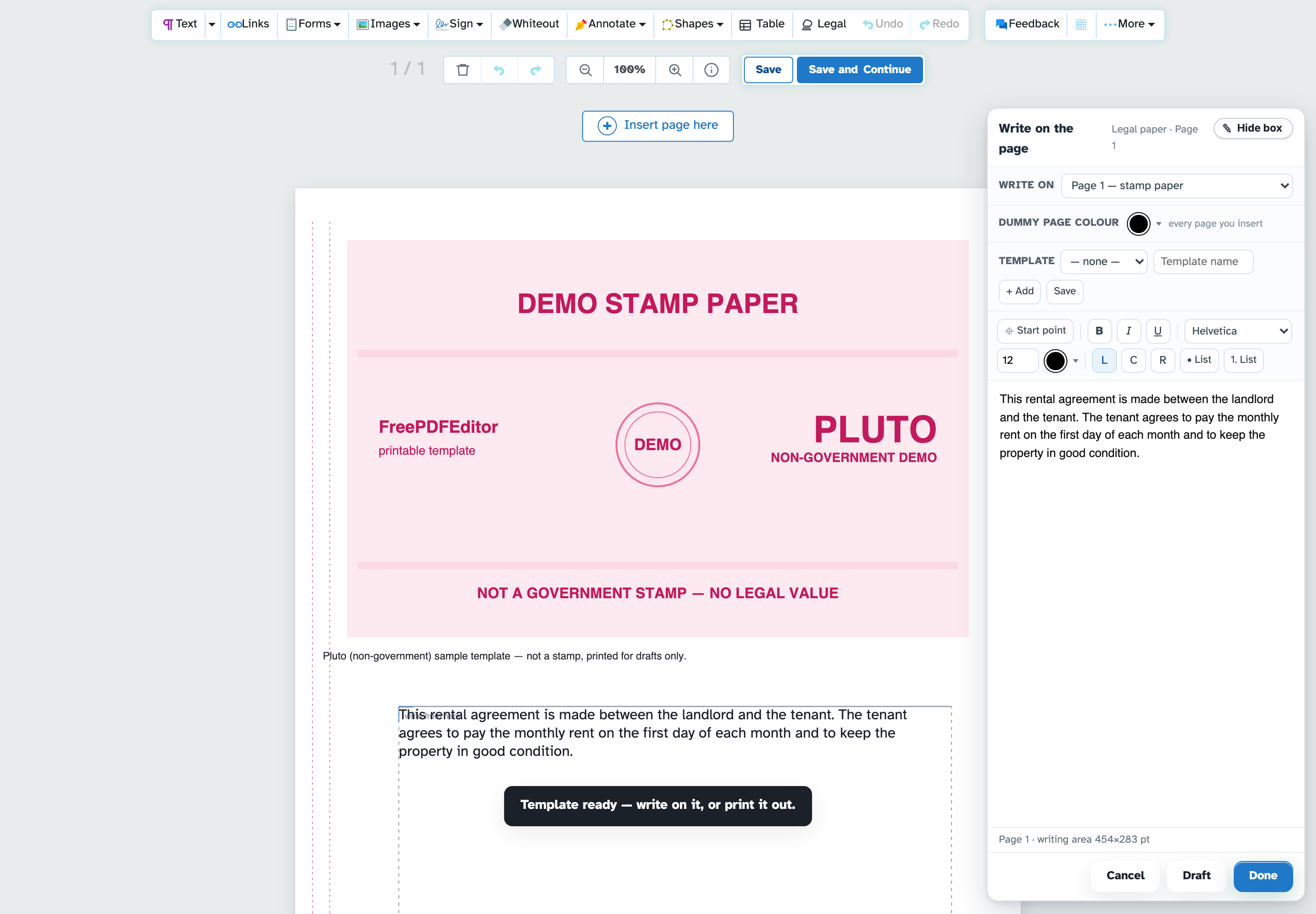Open the Images dropdown
Image resolution: width=1316 pixels, height=914 pixels.
388,24
